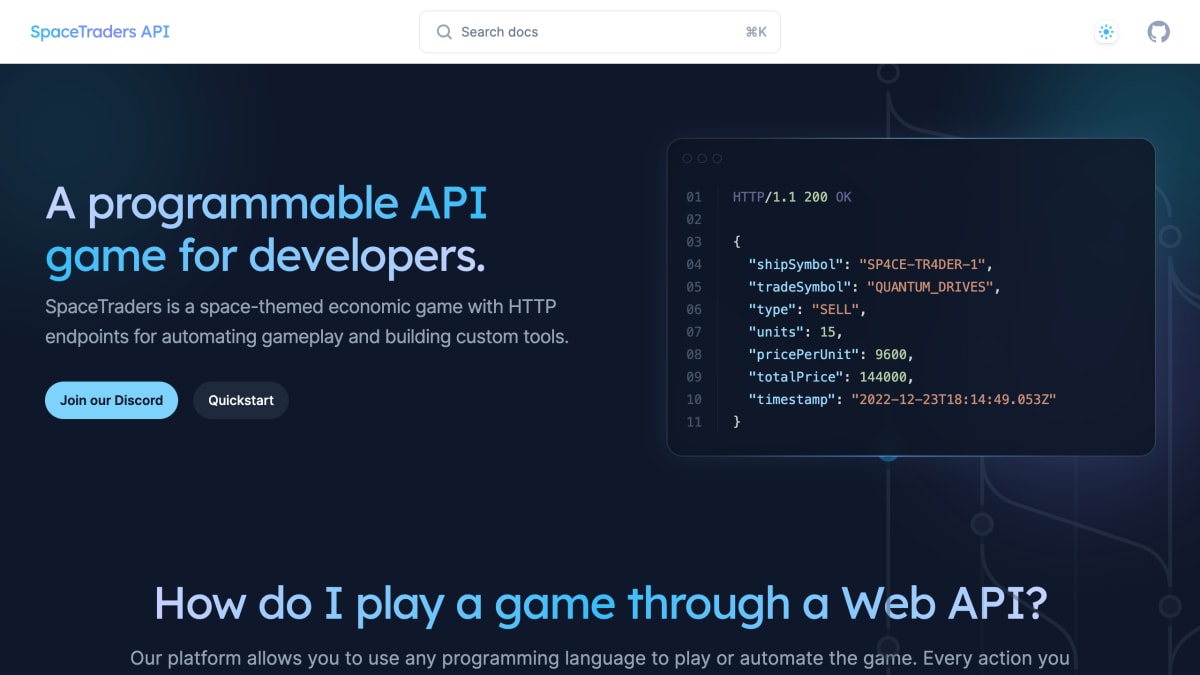Open the Quickstart guide

point(241,400)
